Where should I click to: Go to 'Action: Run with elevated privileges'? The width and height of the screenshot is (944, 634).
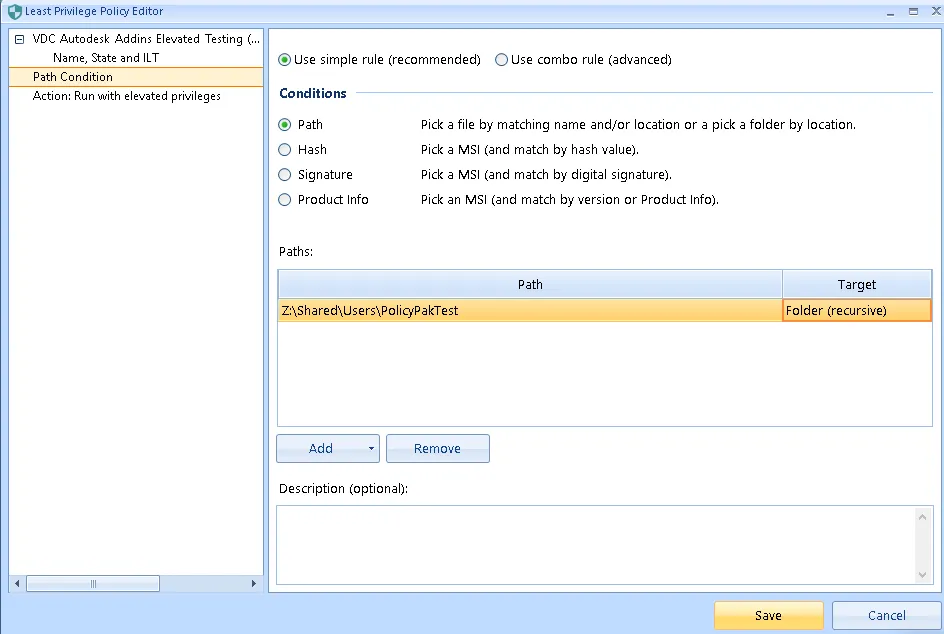tap(127, 96)
